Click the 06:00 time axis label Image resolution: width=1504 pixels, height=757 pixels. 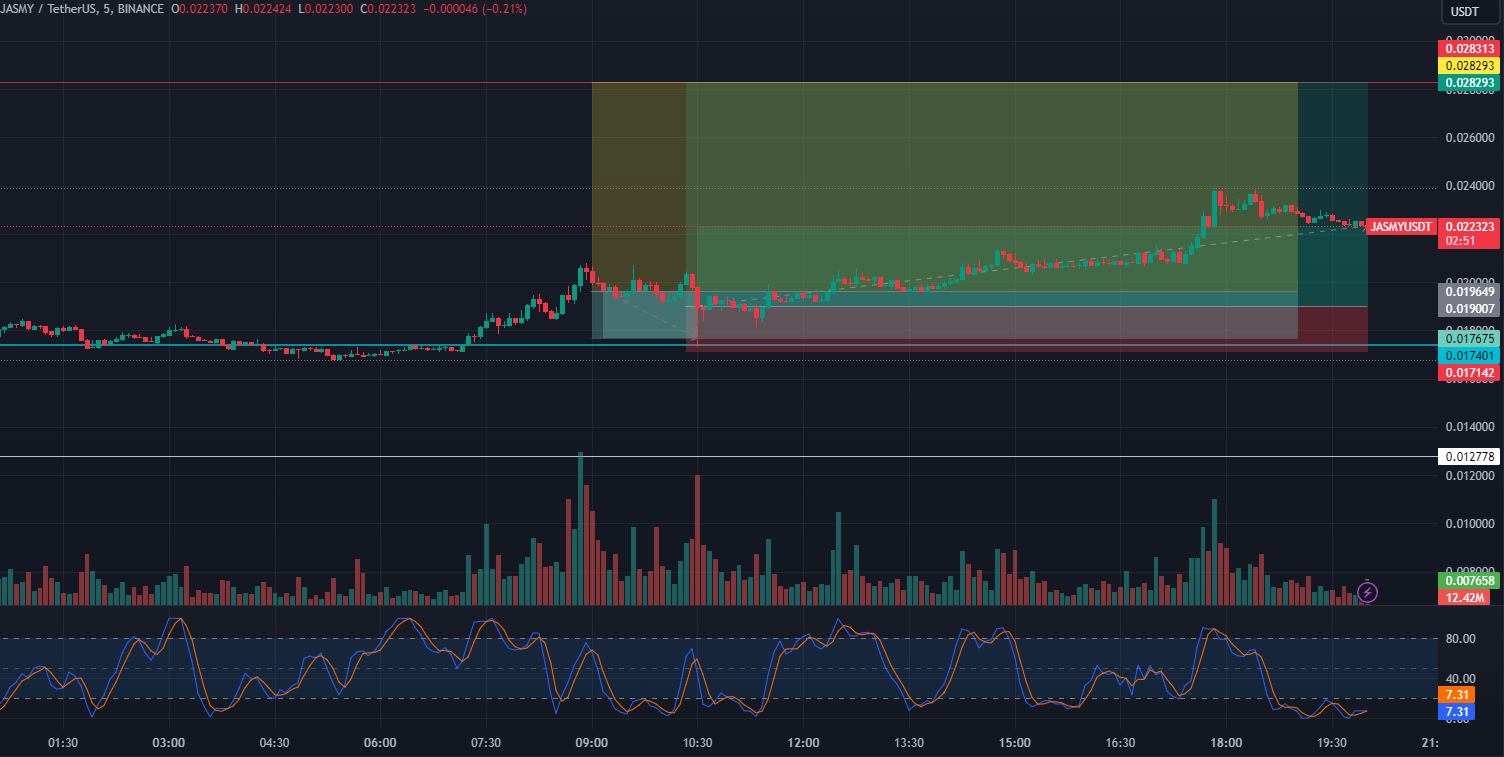pos(380,743)
